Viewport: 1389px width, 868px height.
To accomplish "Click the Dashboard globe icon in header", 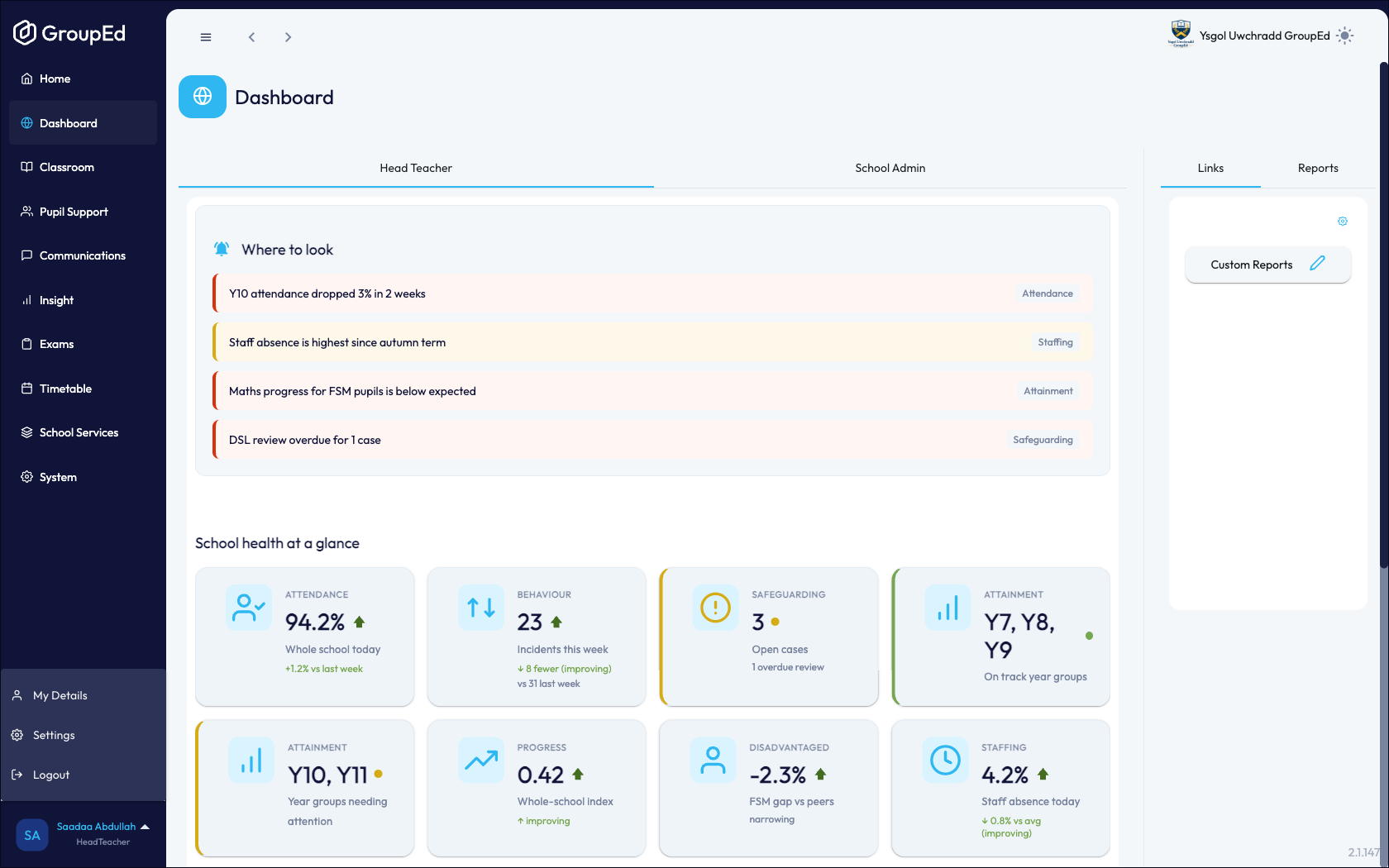I will tap(203, 97).
